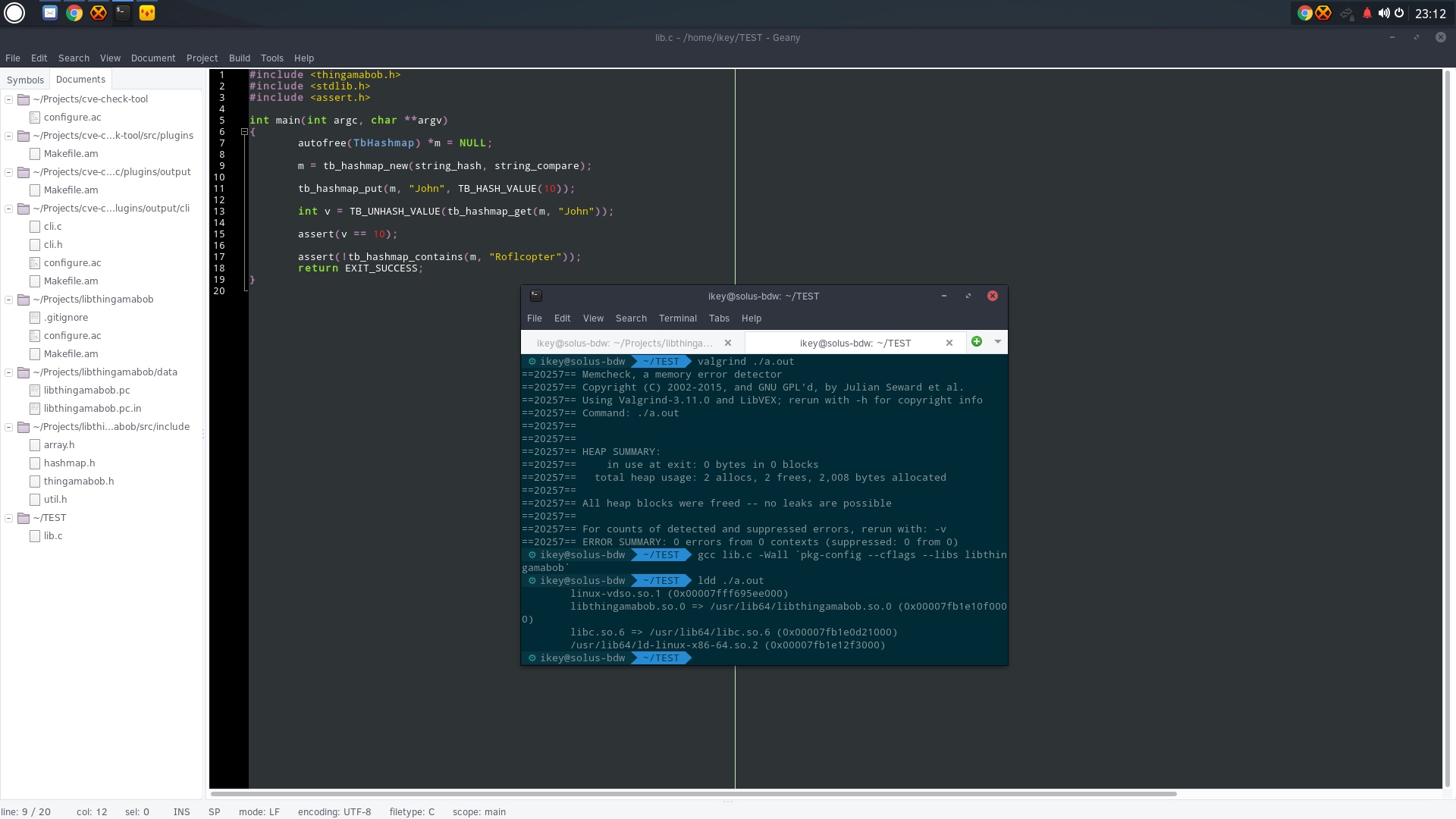The image size is (1456, 819).
Task: Open cli.c in the documents tree
Action: 53,226
